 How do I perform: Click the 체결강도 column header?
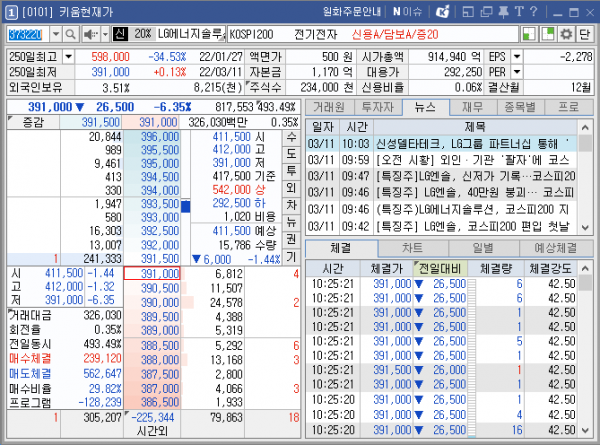[x=550, y=269]
